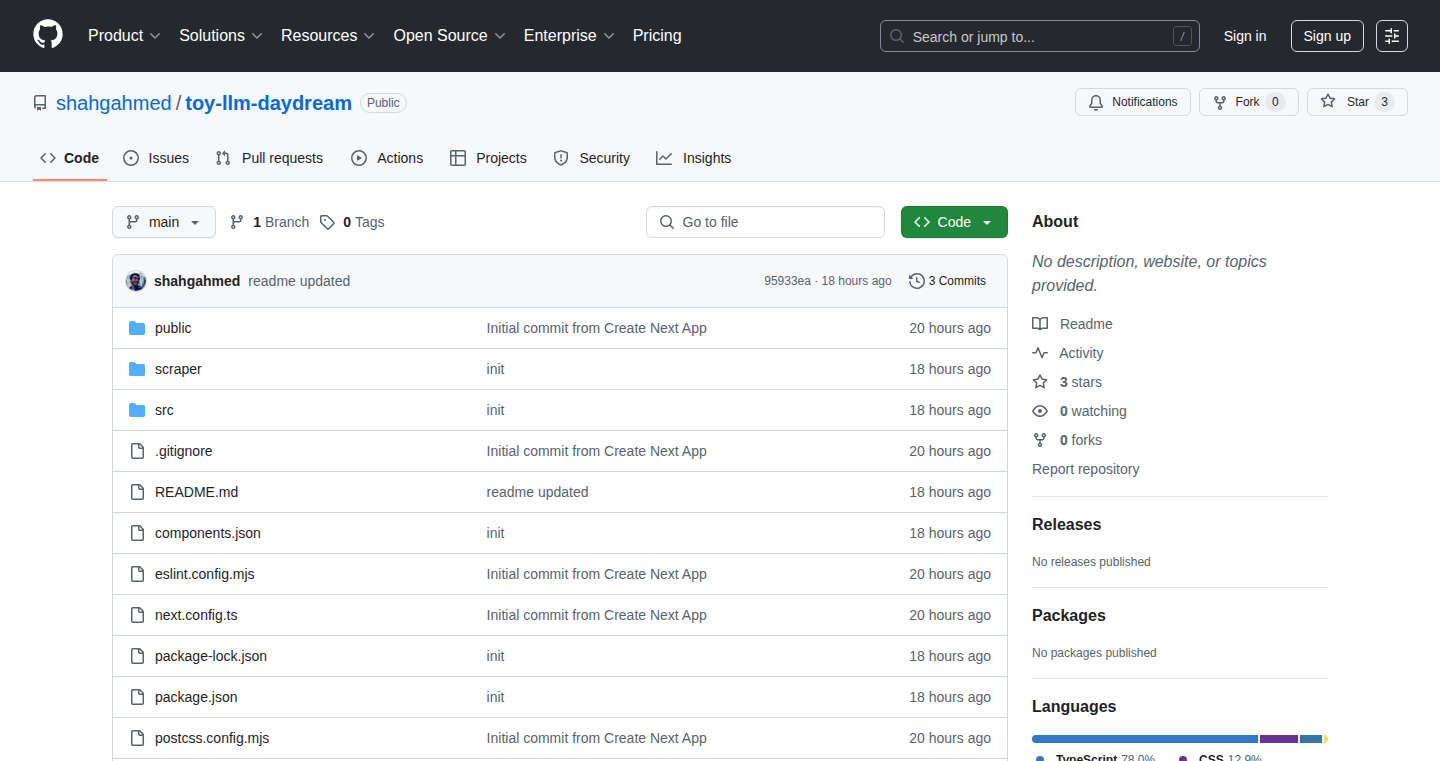Click the components.json file icon

137,533
